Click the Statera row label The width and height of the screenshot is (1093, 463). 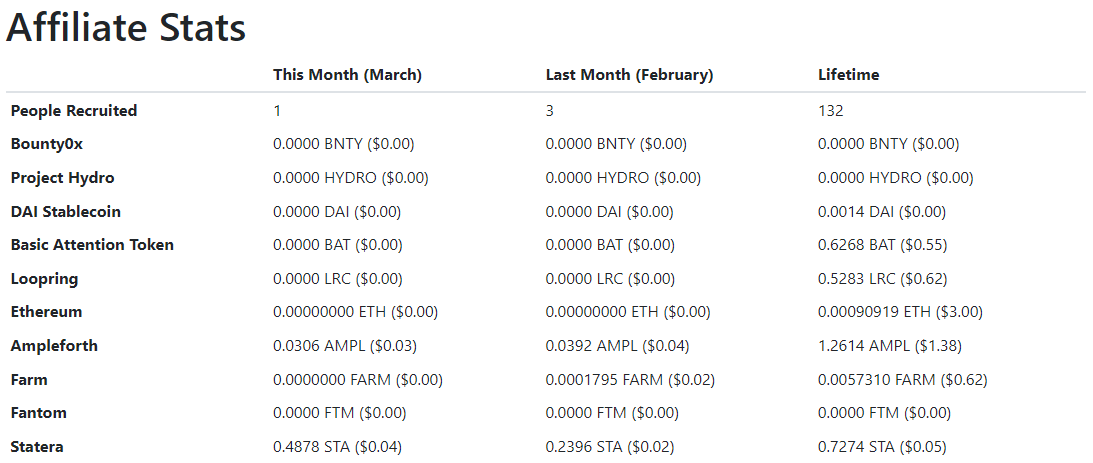tap(37, 446)
